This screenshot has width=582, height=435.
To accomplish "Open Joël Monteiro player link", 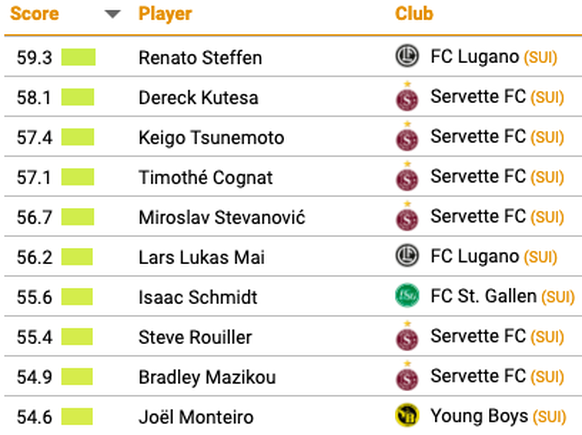I will tap(196, 416).
